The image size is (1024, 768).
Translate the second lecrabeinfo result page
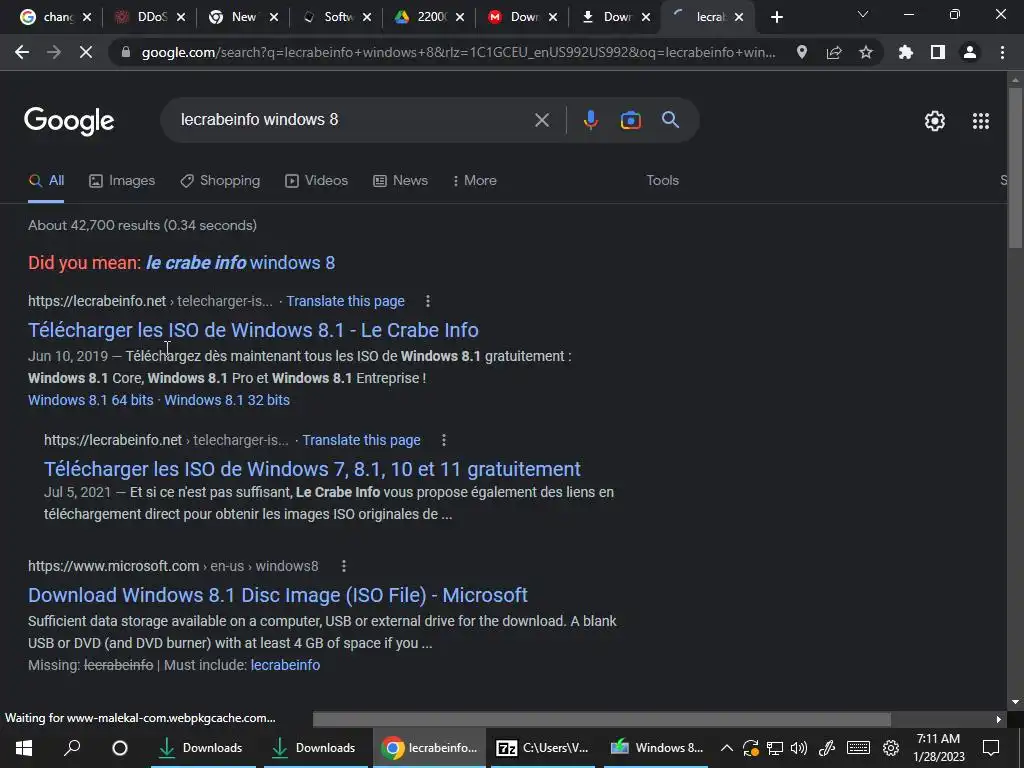361,440
